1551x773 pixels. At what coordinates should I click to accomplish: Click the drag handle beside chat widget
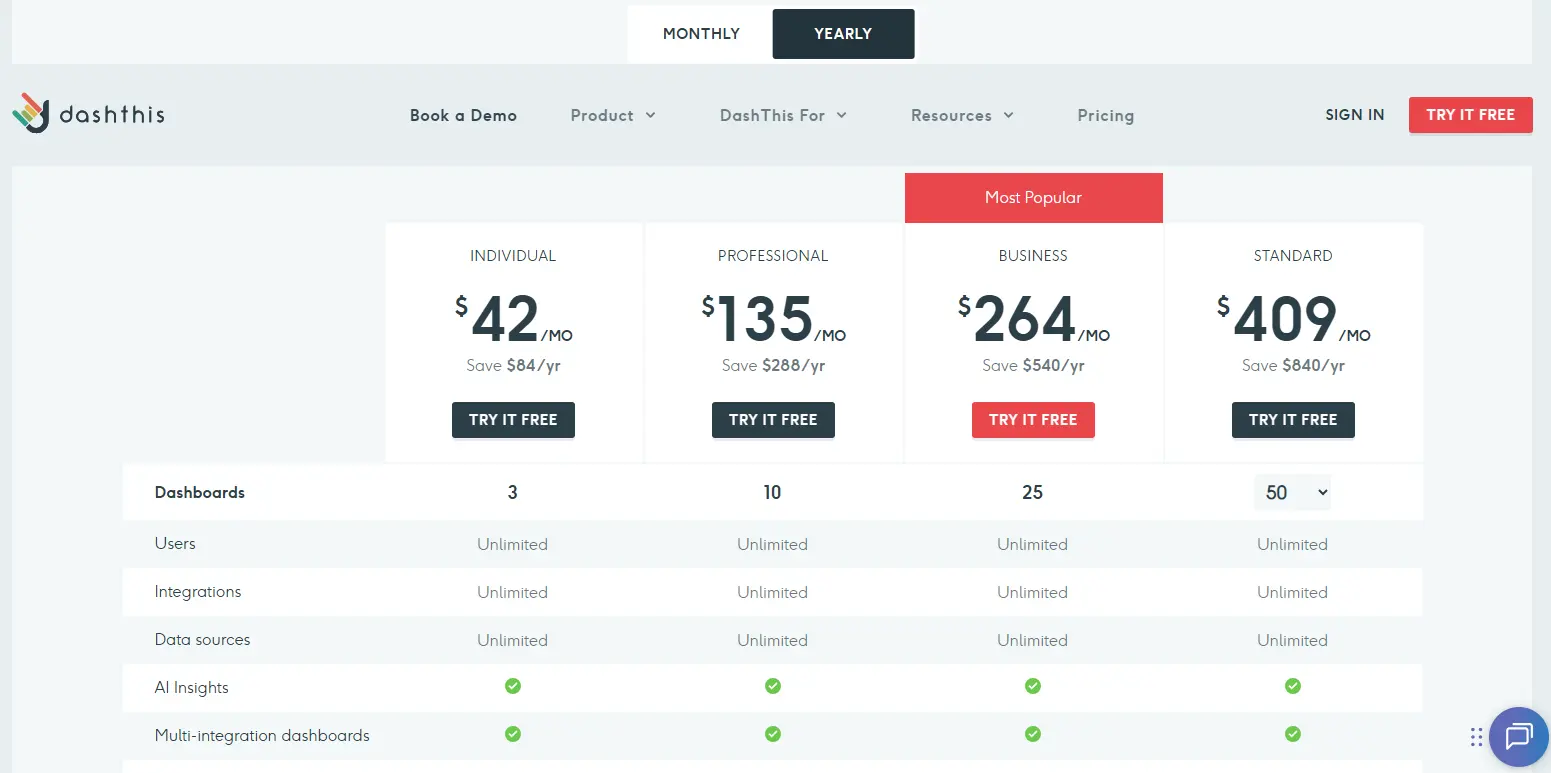tap(1476, 737)
